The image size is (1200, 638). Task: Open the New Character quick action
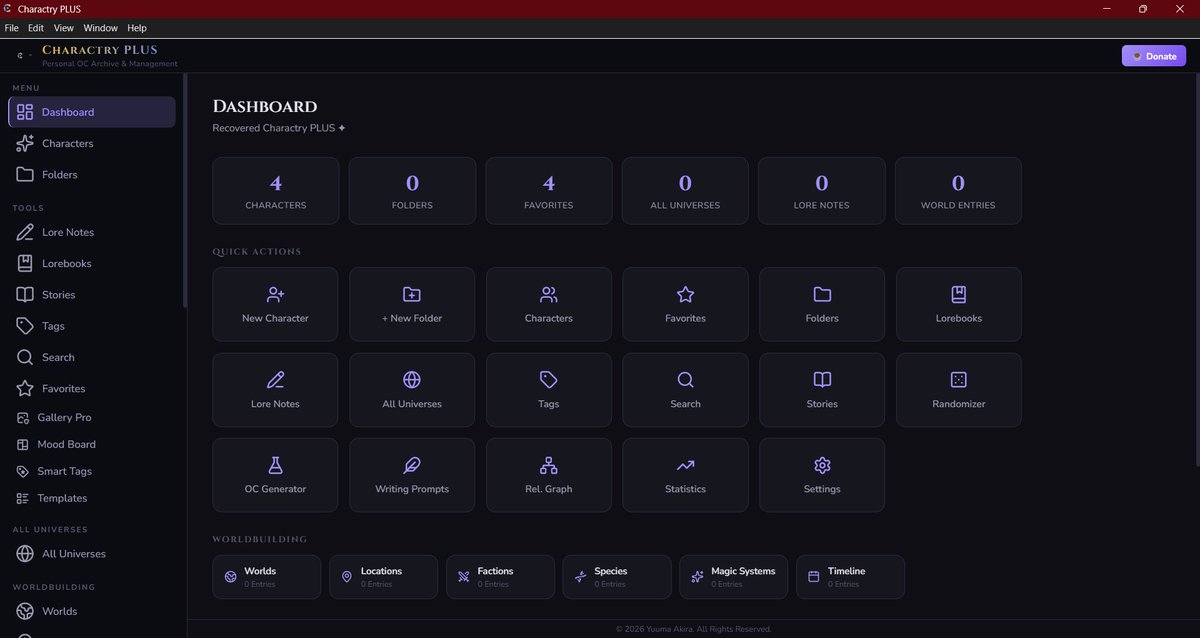pos(275,304)
